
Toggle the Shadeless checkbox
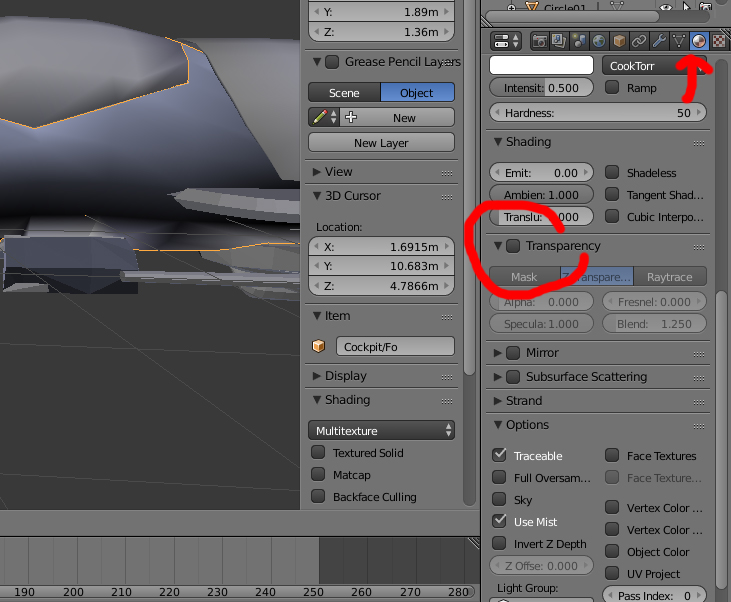click(x=612, y=173)
